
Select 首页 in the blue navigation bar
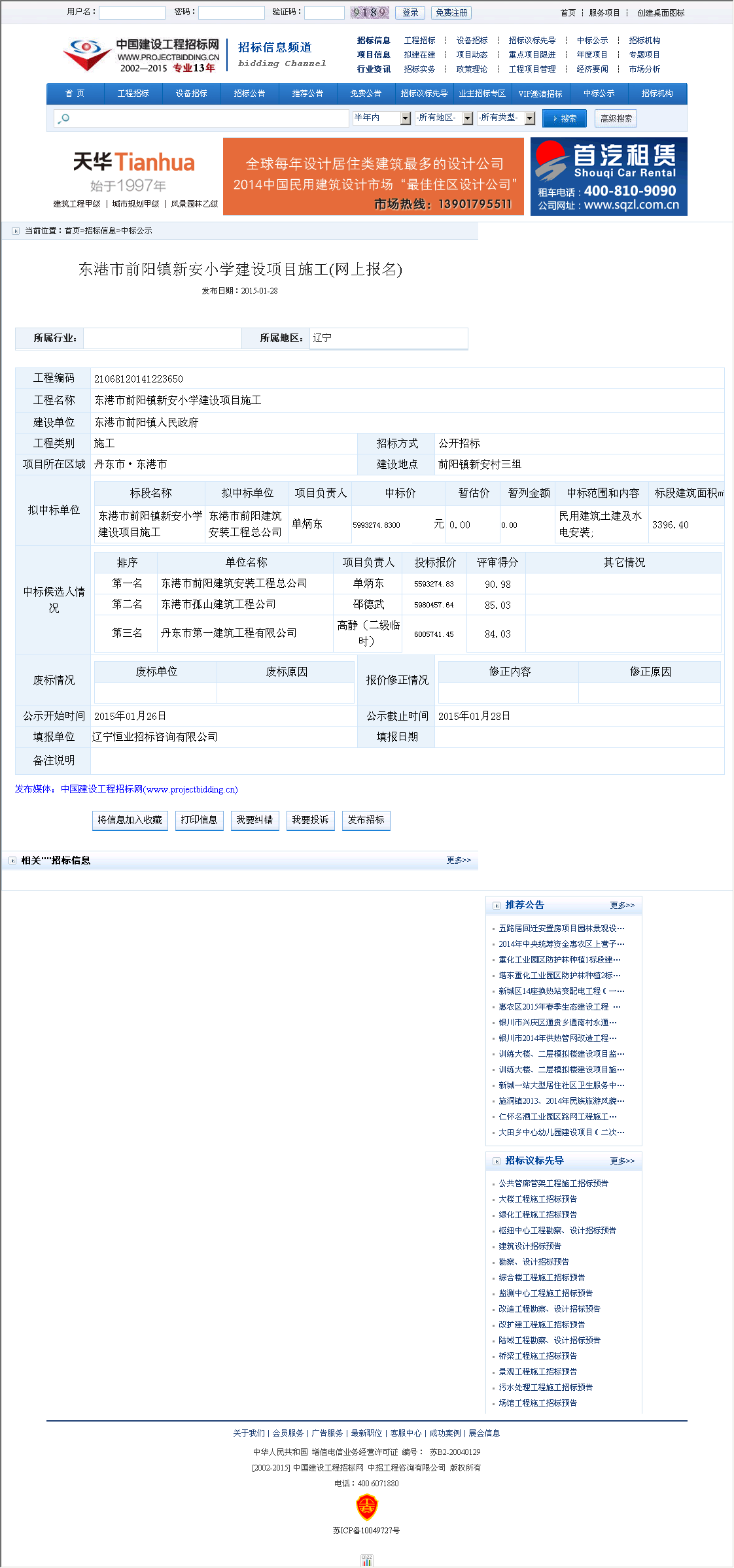click(x=75, y=94)
